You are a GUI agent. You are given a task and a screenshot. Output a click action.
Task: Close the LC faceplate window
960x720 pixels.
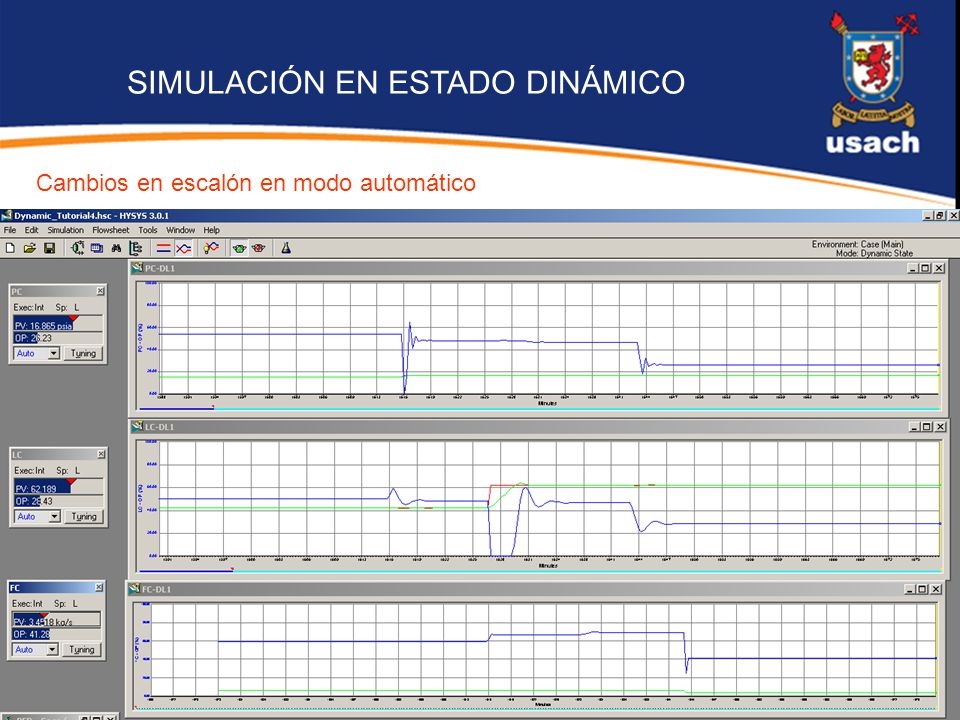101,454
